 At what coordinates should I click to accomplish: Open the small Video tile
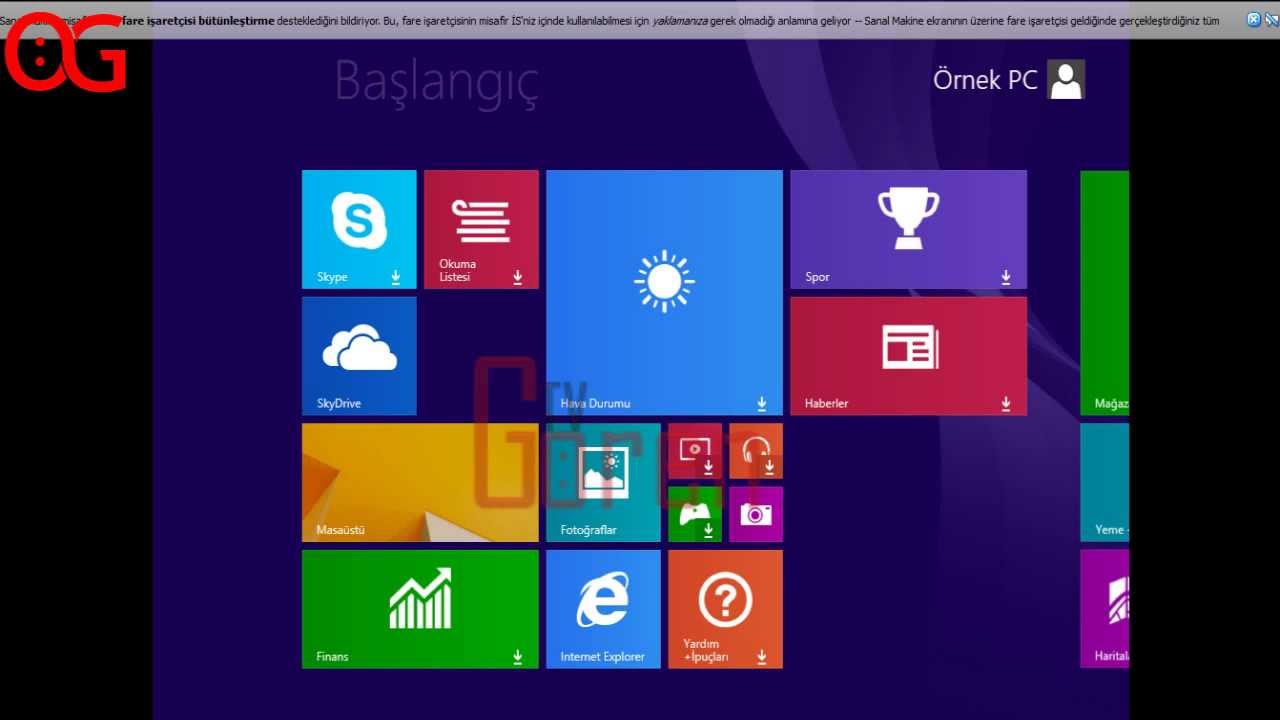pos(695,451)
